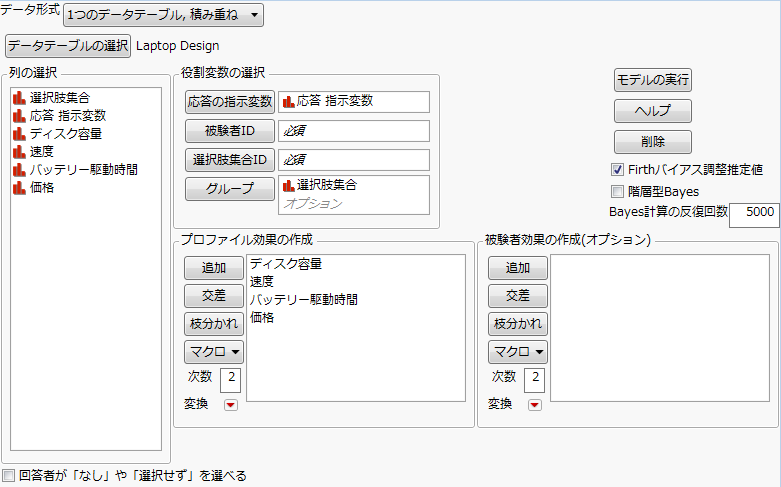This screenshot has height=487, width=781.
Task: Uncheck Firthバイアス調整推定値
Action: pyautogui.click(x=617, y=170)
